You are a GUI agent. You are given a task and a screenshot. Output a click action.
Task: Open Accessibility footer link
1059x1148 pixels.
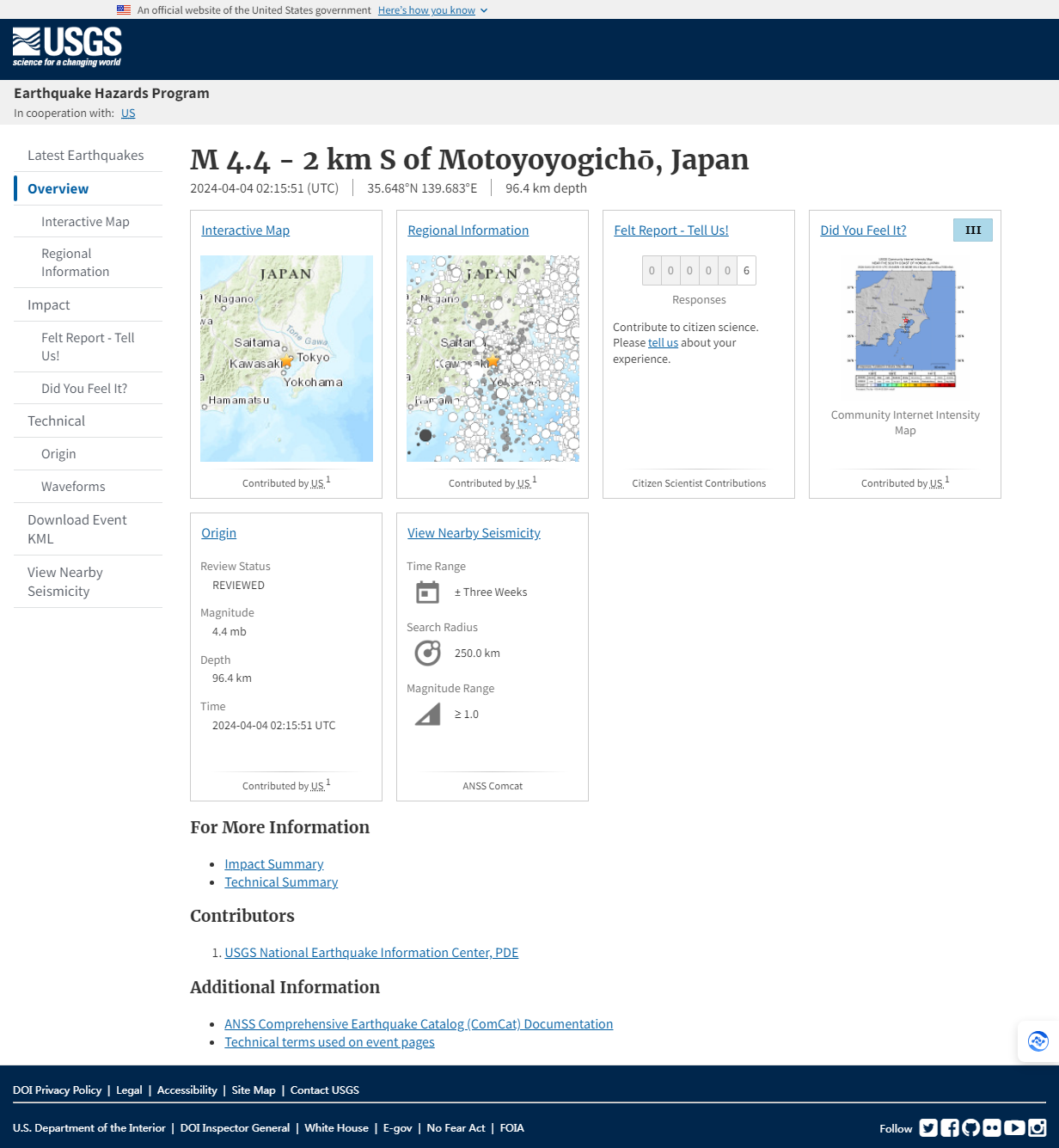[x=187, y=1090]
